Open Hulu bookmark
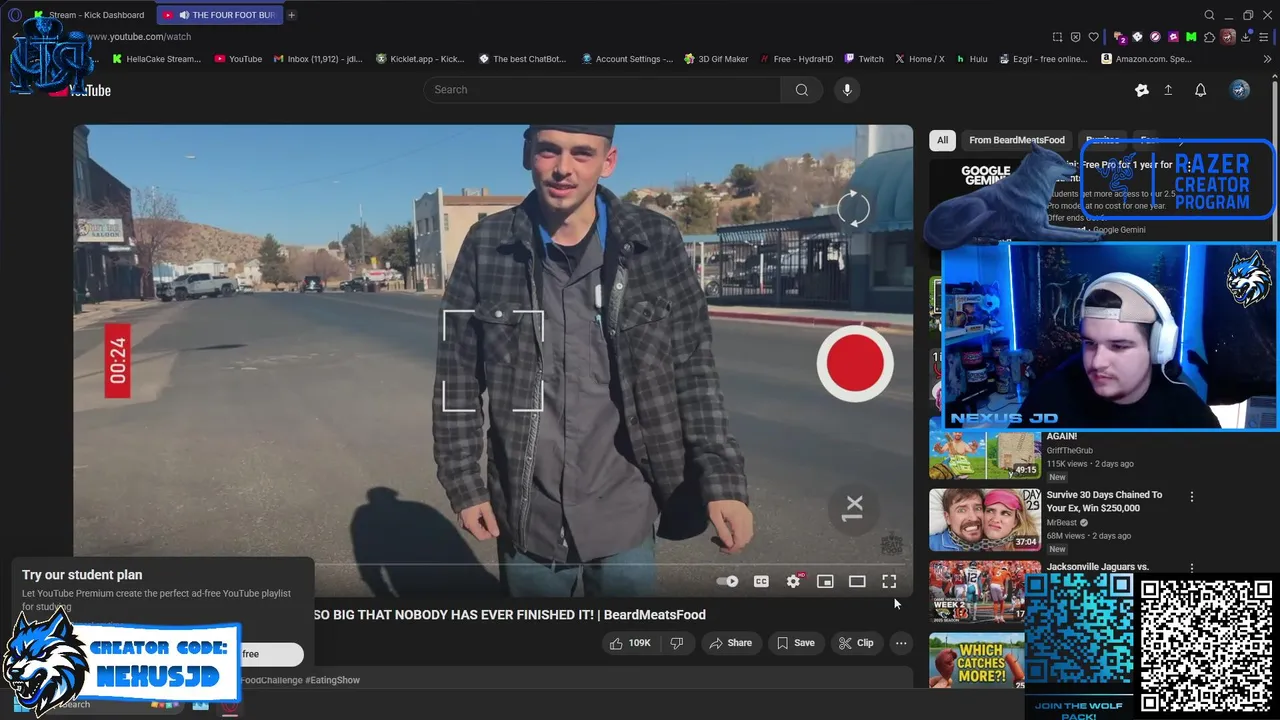The image size is (1280, 720). point(972,59)
